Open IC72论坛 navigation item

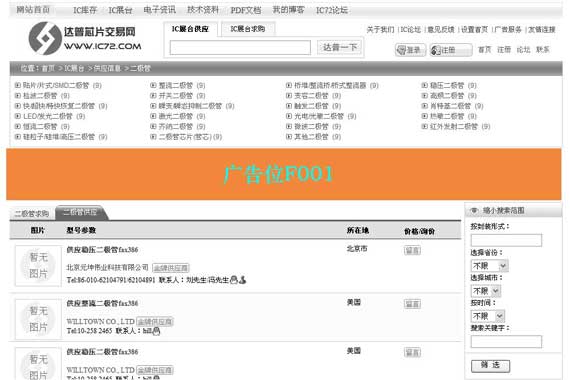[x=332, y=10]
